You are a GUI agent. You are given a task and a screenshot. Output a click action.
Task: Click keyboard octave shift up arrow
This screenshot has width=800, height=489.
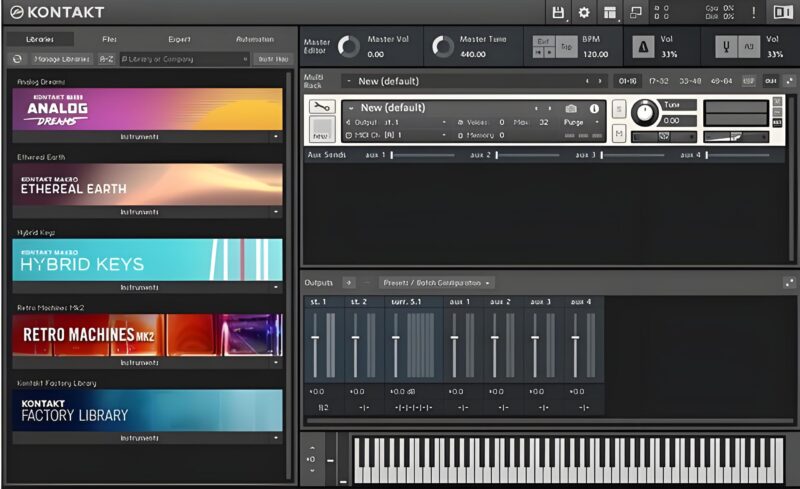pos(312,448)
